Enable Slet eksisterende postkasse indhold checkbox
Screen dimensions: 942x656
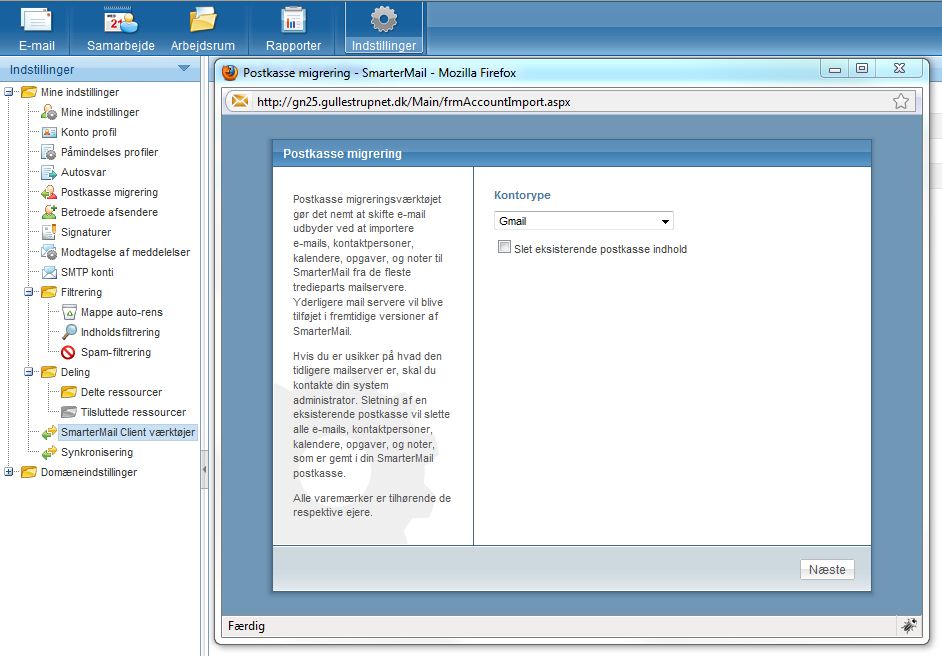point(504,247)
